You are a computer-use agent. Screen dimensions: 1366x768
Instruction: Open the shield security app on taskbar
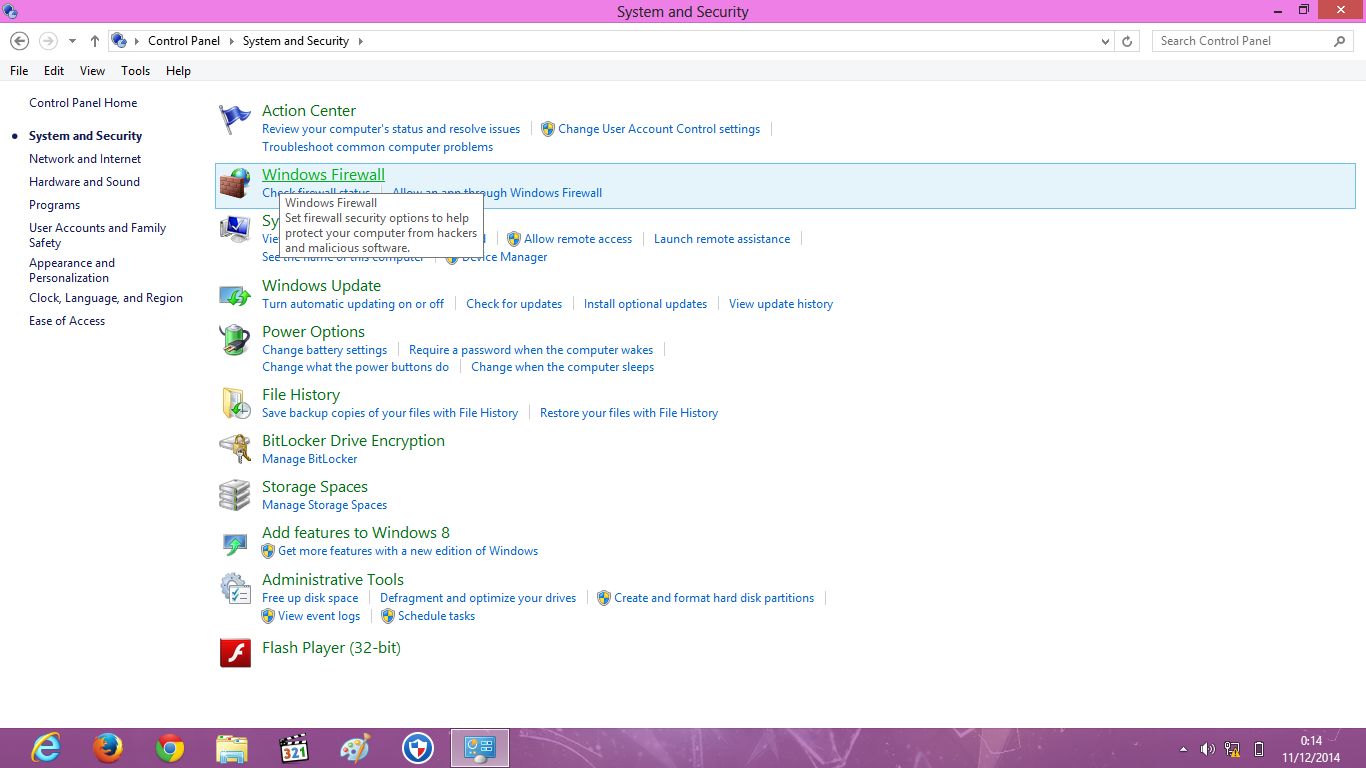pyautogui.click(x=418, y=748)
